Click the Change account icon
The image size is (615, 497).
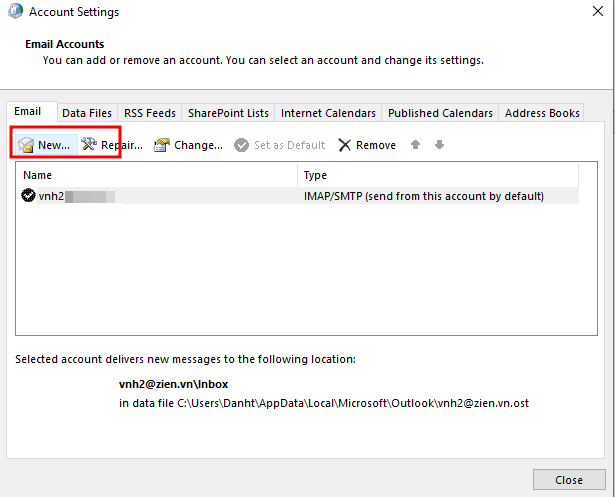[161, 145]
